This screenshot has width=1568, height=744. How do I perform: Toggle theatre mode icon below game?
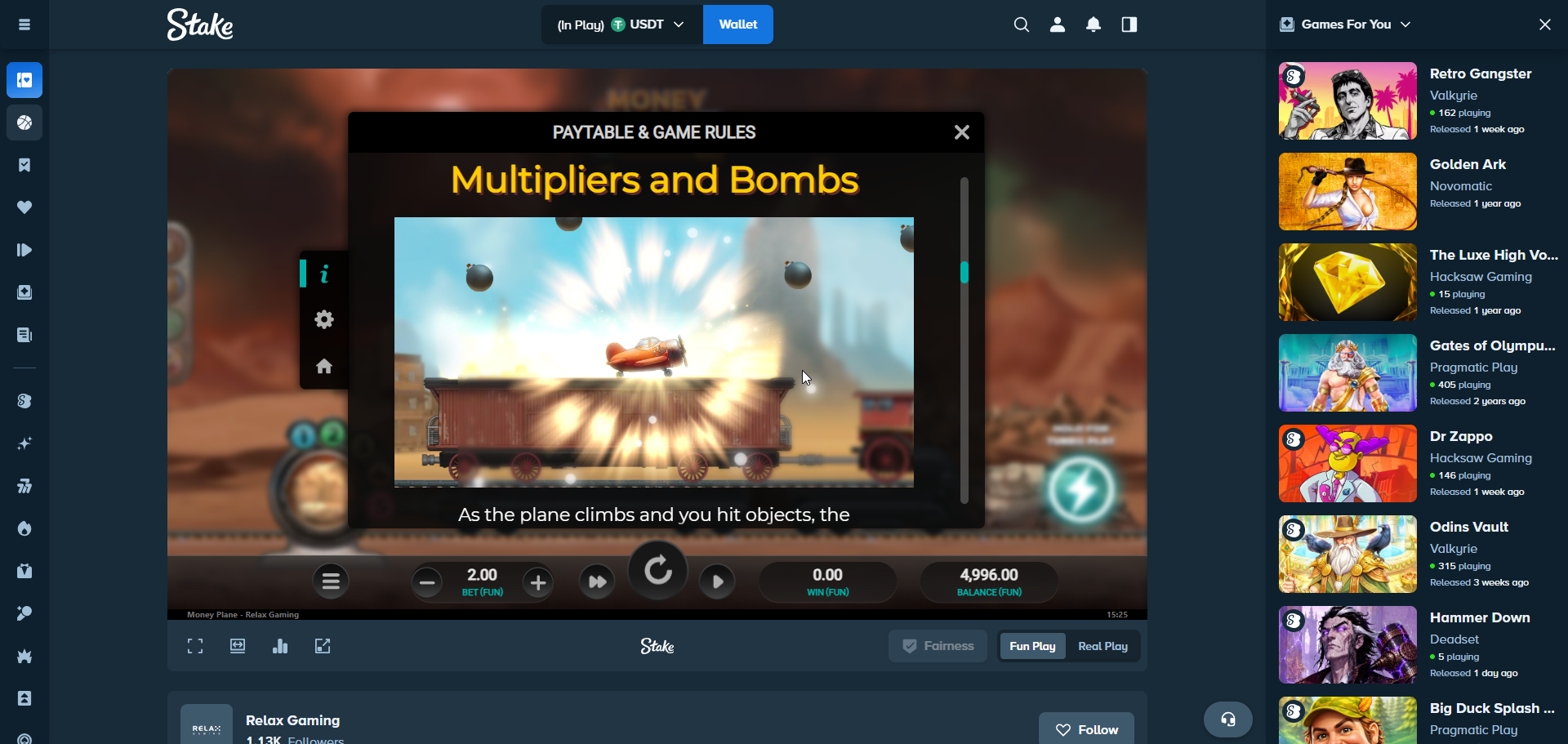pos(238,646)
